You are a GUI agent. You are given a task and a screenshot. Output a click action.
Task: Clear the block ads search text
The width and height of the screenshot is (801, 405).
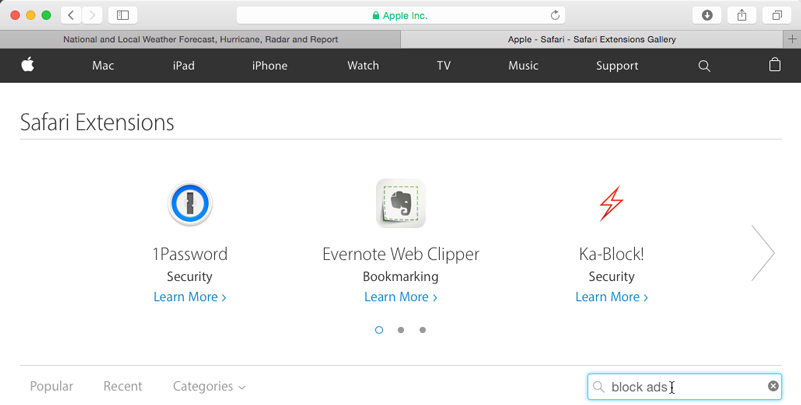tap(773, 386)
